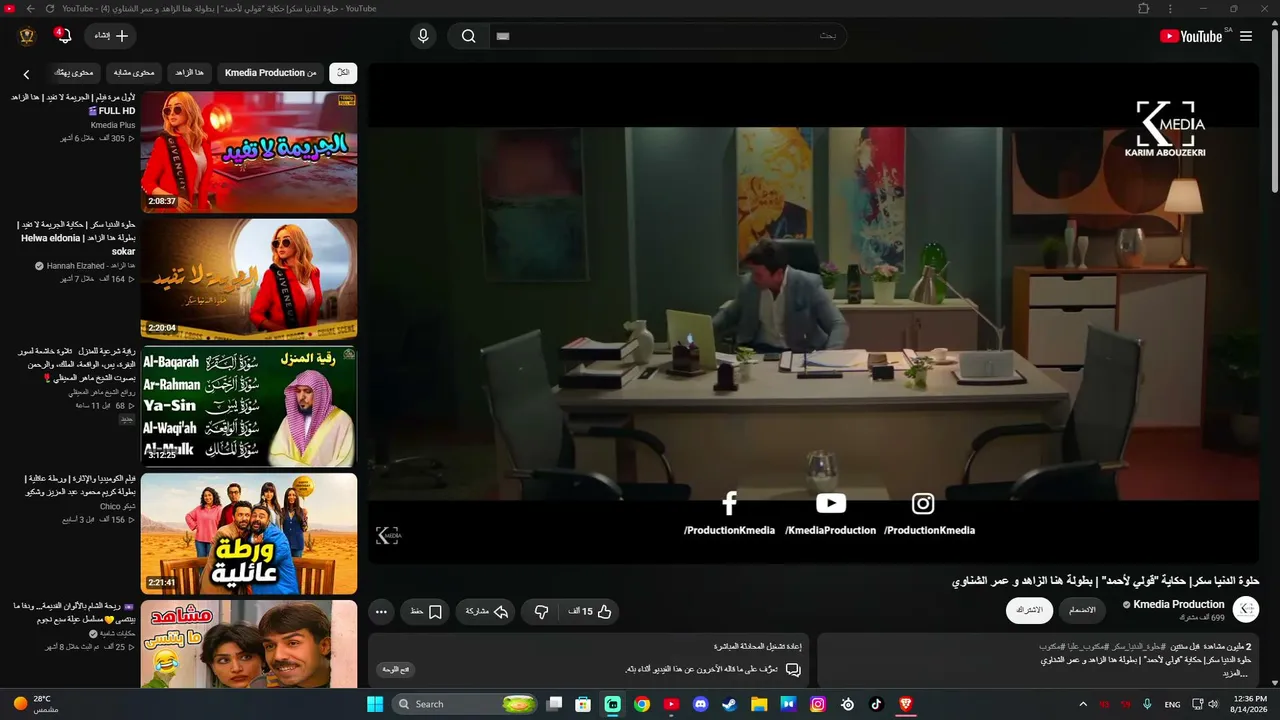Screen dimensions: 1280x720
Task: Open File Explorer from the taskbar
Action: tap(759, 704)
